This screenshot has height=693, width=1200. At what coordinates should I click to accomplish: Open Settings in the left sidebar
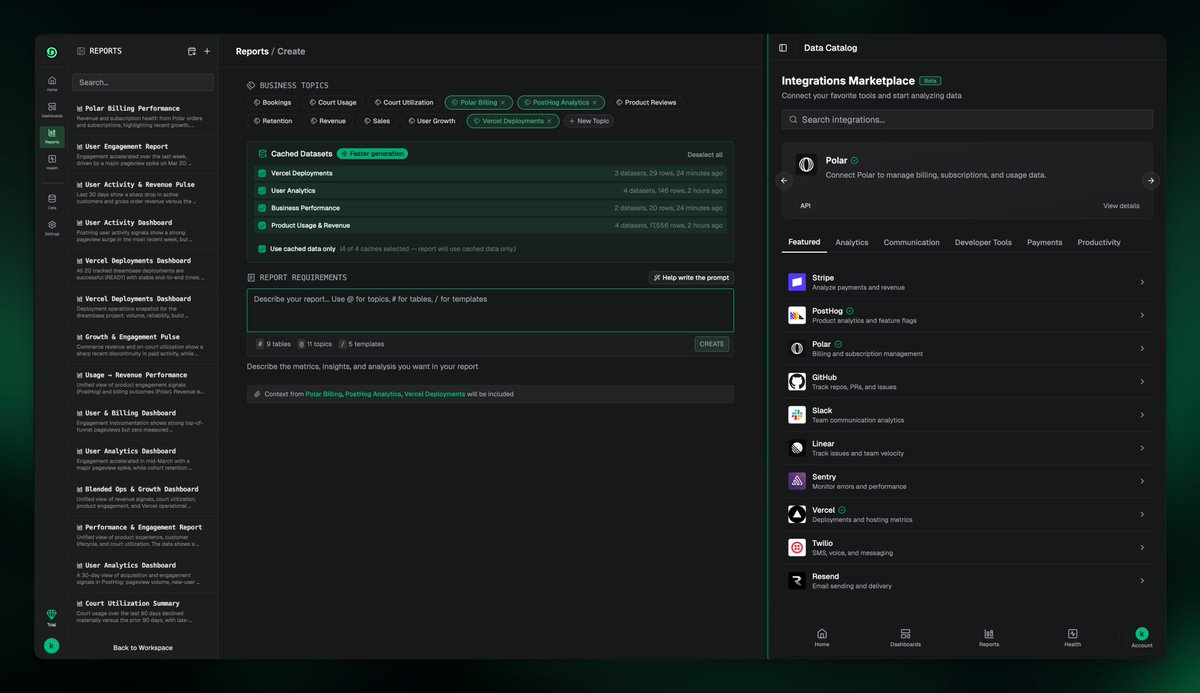tap(52, 227)
